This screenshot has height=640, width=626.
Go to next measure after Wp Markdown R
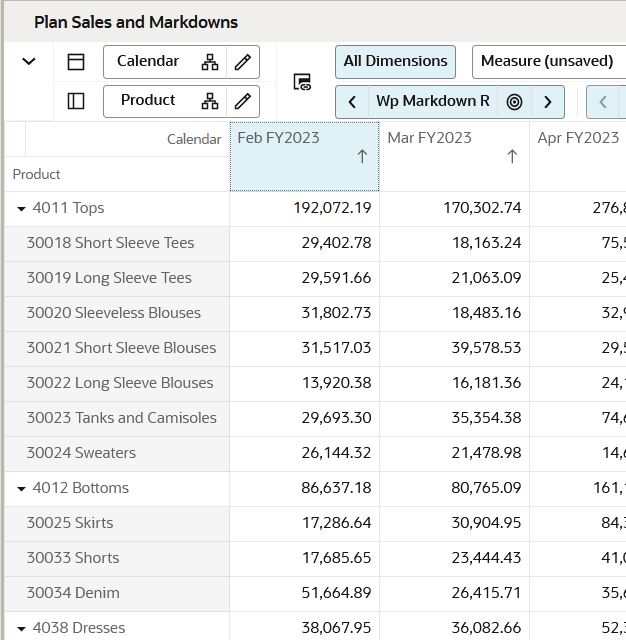pyautogui.click(x=547, y=102)
